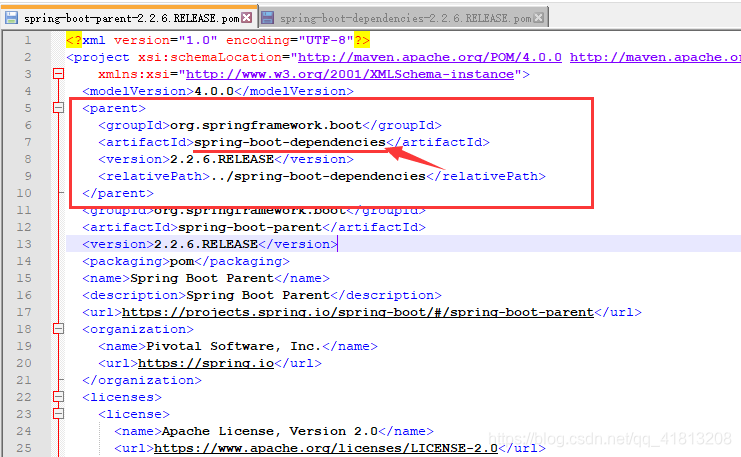Click 2.2.6.RELEASE in the parent version line
The height and width of the screenshot is (457, 741).
click(x=222, y=159)
